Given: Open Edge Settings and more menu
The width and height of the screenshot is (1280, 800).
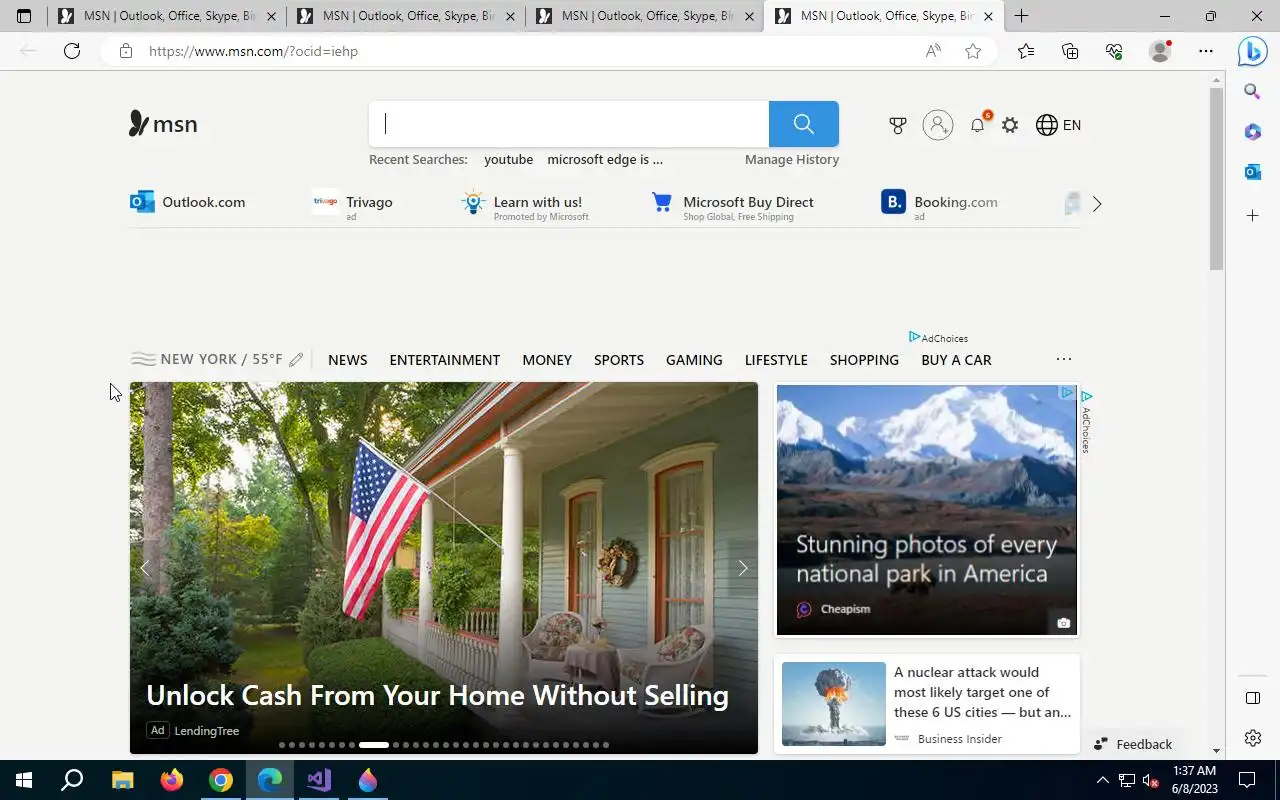Looking at the screenshot, I should pyautogui.click(x=1206, y=51).
